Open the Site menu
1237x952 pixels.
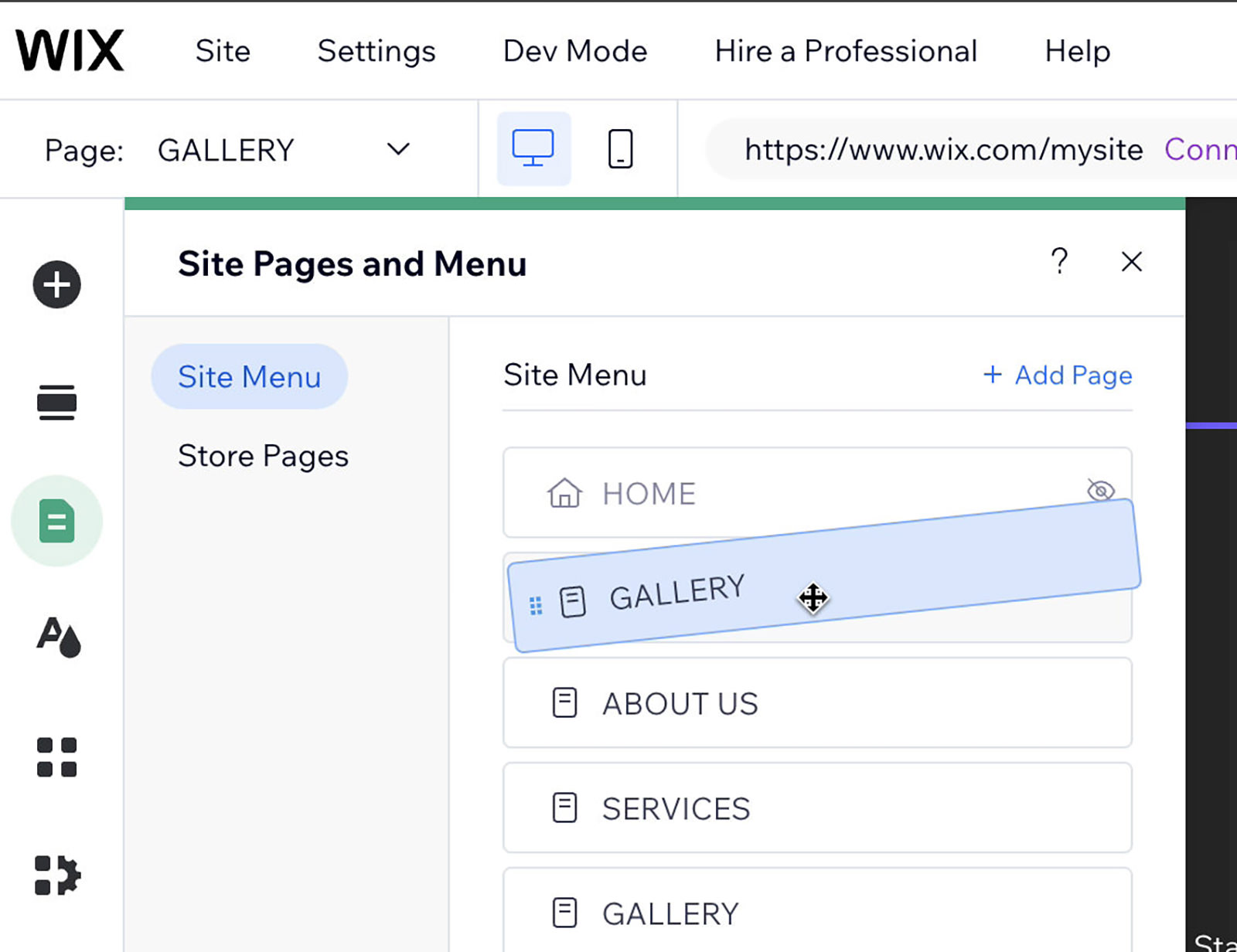(x=223, y=51)
